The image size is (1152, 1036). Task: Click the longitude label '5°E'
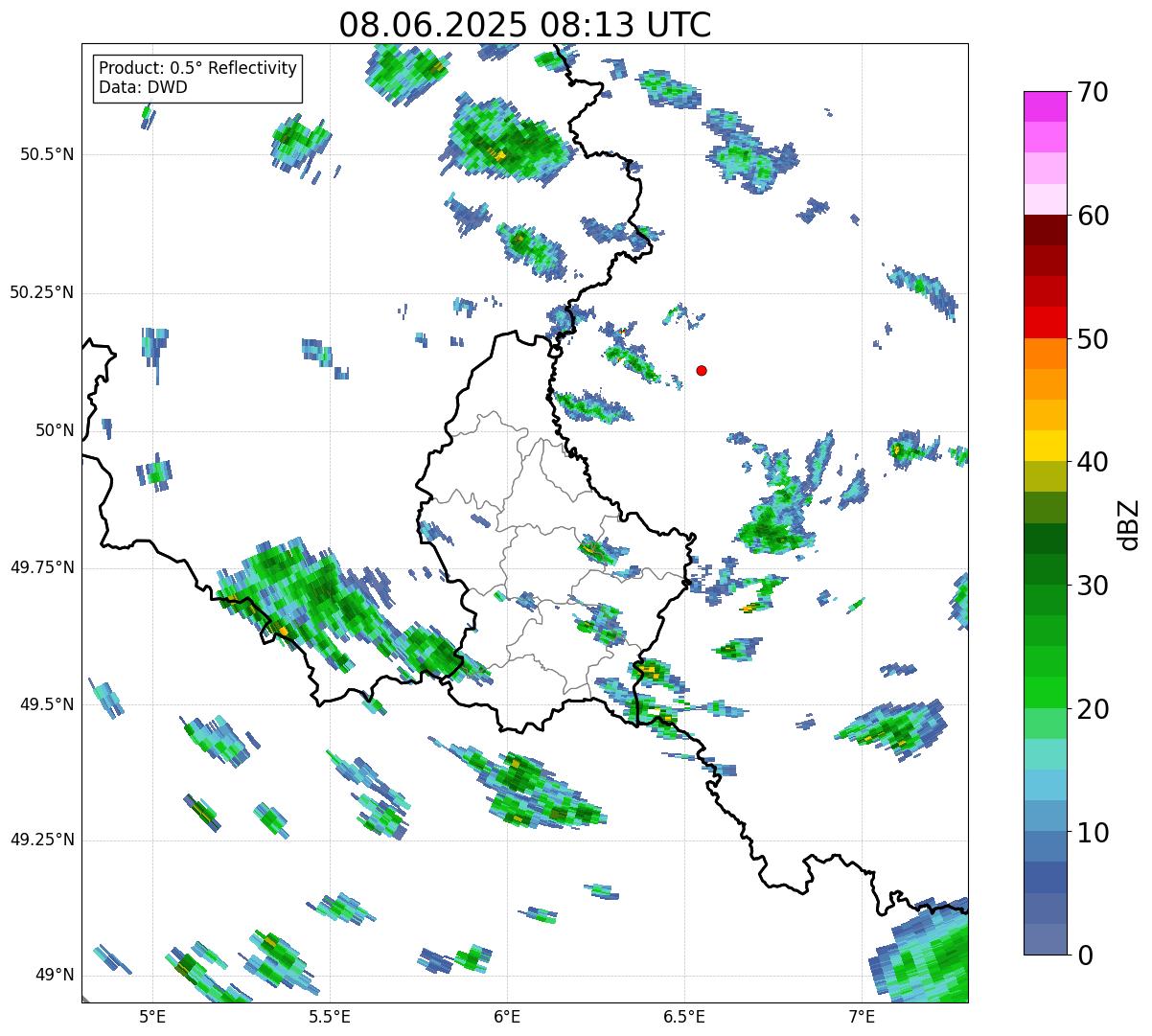(152, 1016)
